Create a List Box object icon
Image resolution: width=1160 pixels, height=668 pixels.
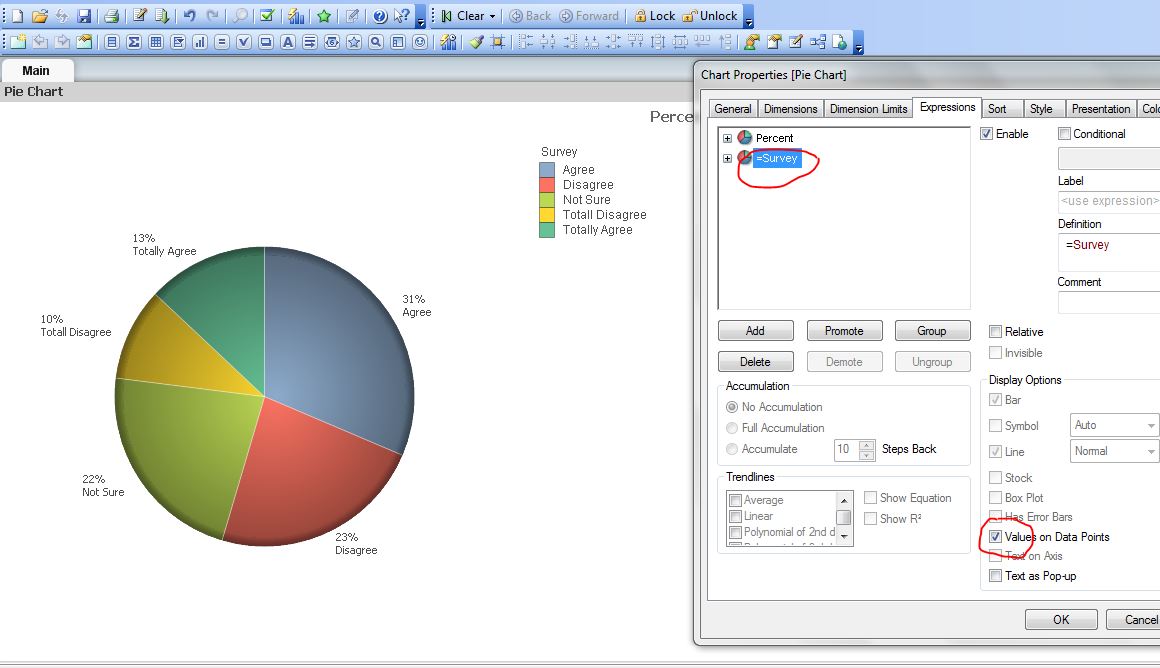point(112,42)
